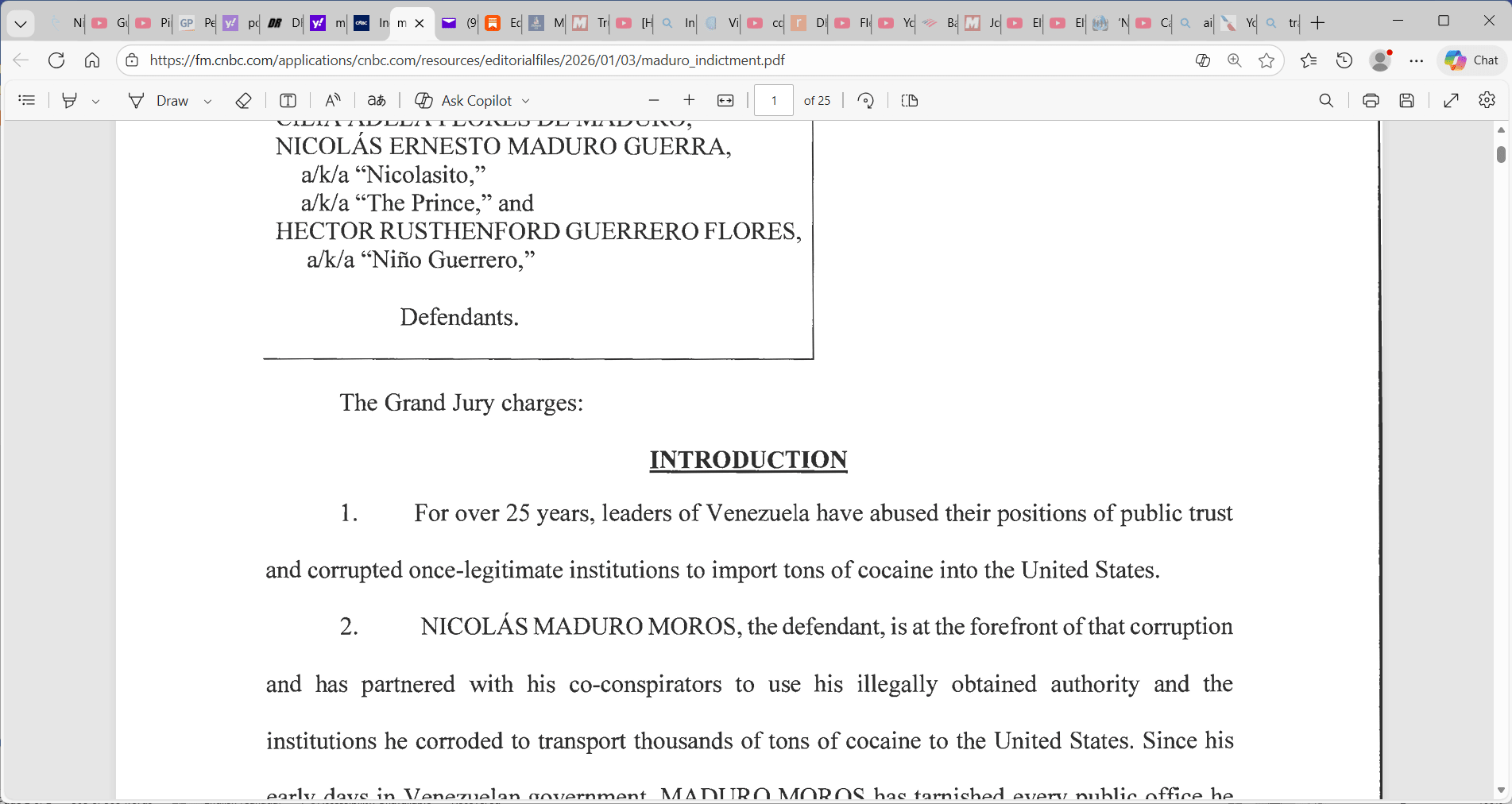Open the user profile menu

[x=1381, y=60]
